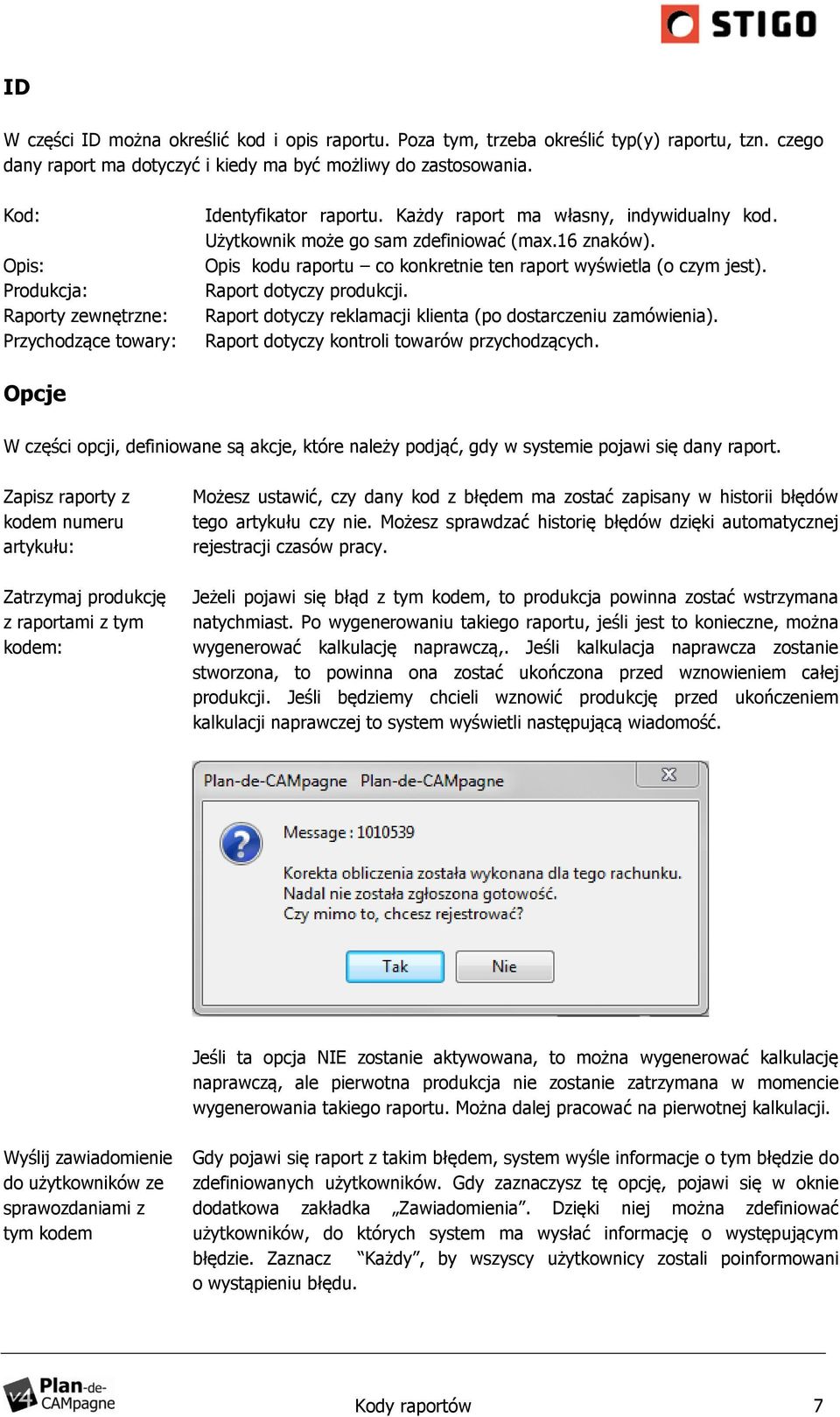Click the 'Kod:' label
840x1417 pixels.
pyautogui.click(x=22, y=215)
